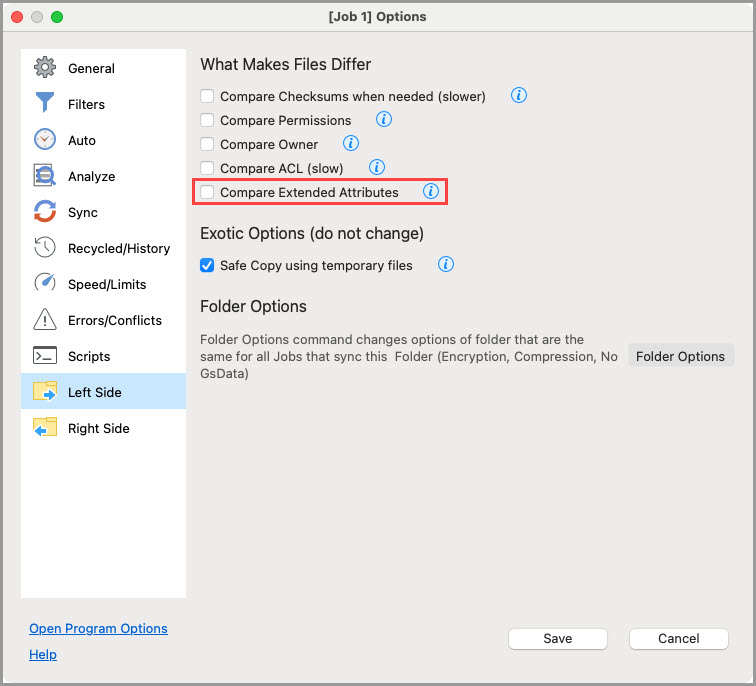The height and width of the screenshot is (686, 756).
Task: Open the Errors/Conflicts warning icon
Action: pos(45,320)
